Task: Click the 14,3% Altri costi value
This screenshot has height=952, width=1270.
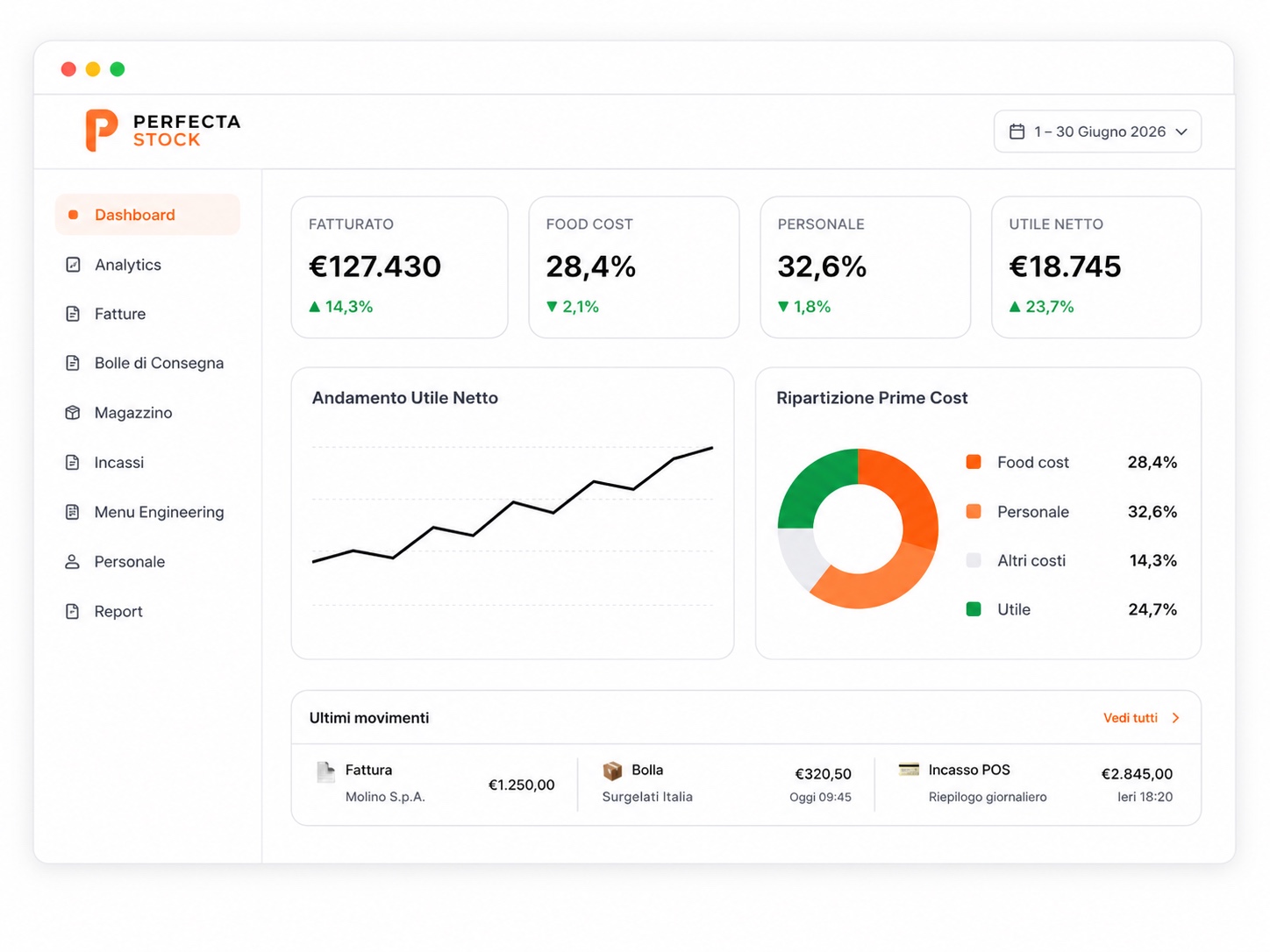Action: (x=1153, y=560)
